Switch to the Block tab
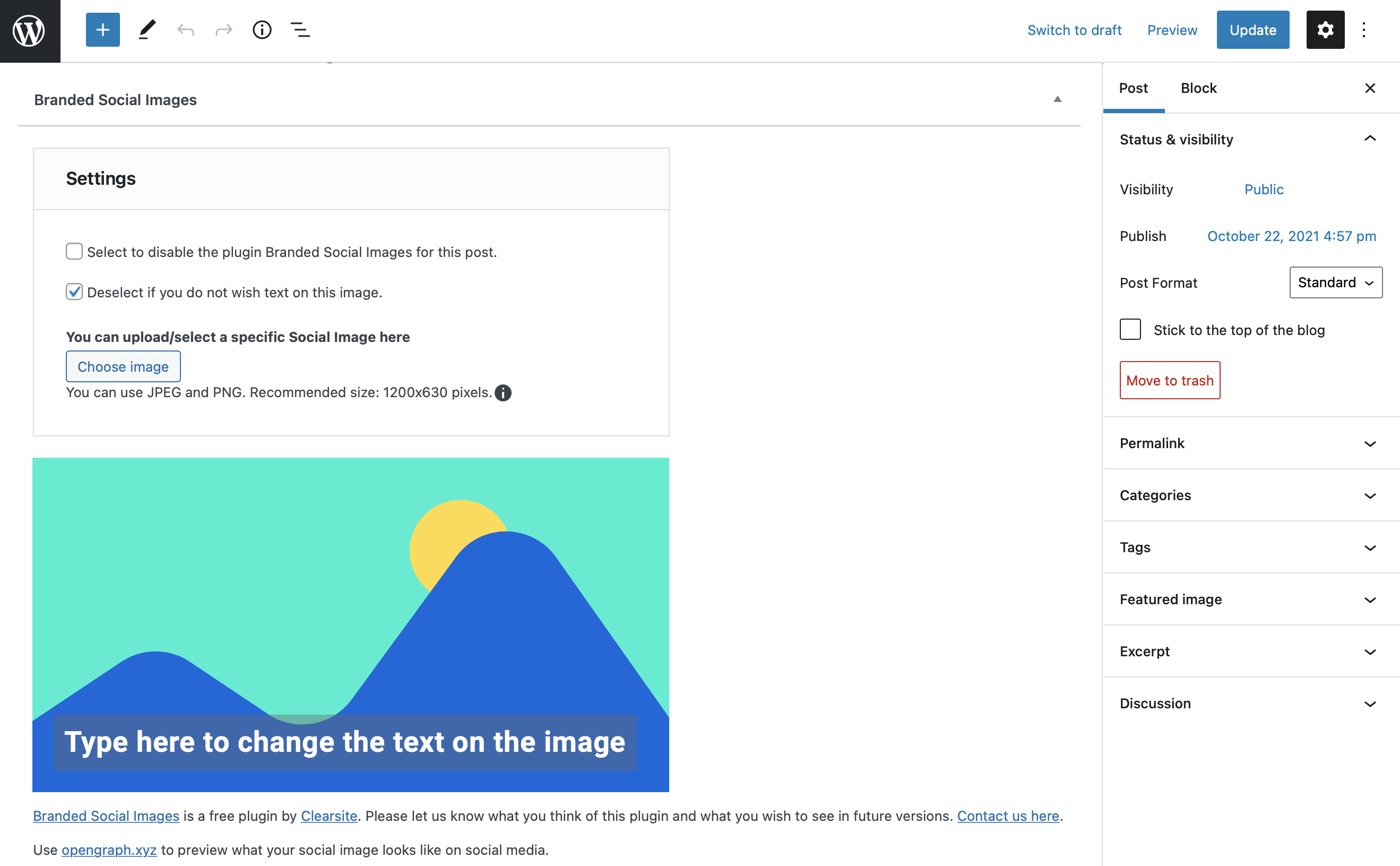 coord(1198,88)
